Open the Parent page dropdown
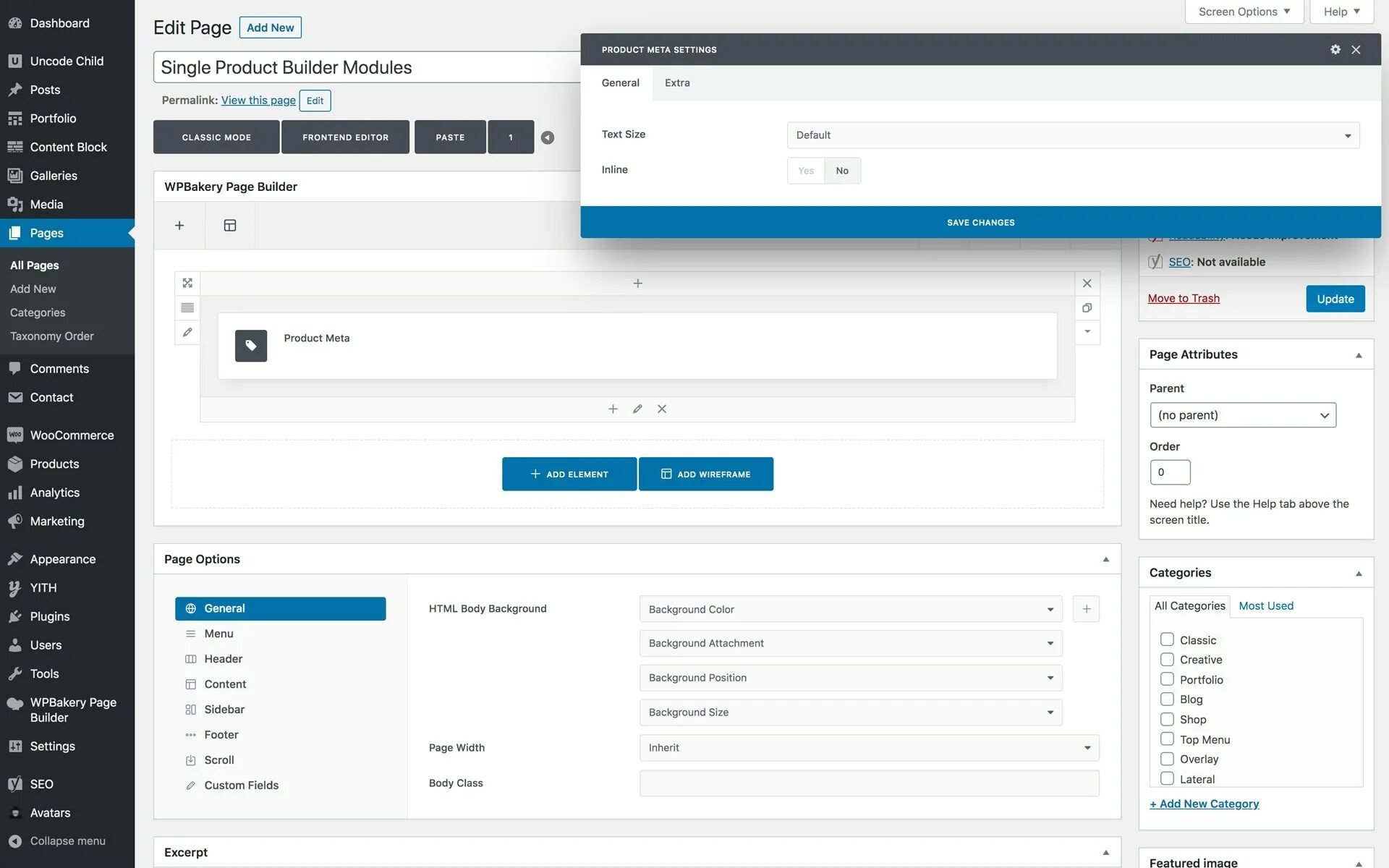1389x868 pixels. [x=1242, y=415]
